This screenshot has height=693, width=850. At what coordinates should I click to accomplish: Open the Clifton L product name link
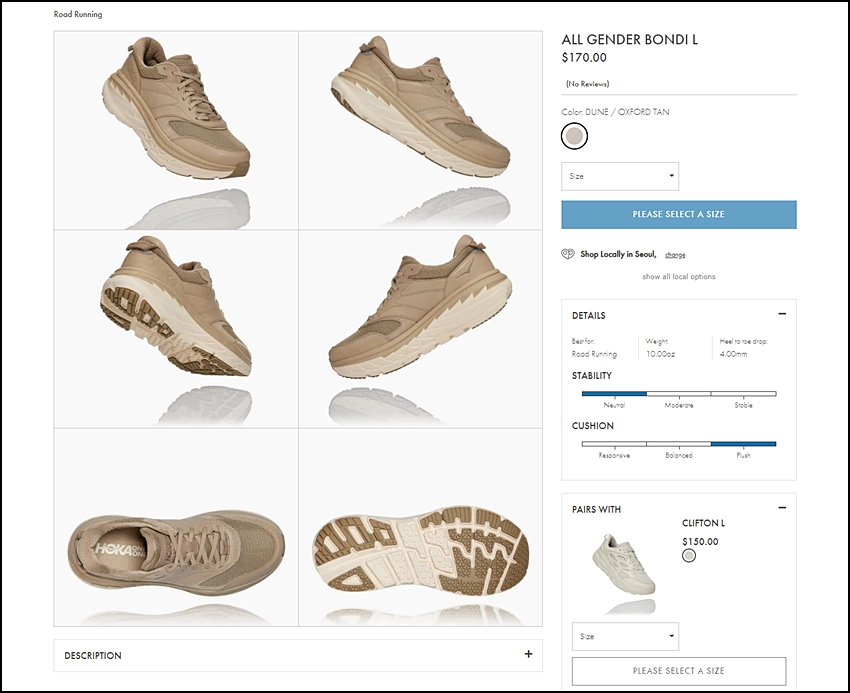[703, 523]
